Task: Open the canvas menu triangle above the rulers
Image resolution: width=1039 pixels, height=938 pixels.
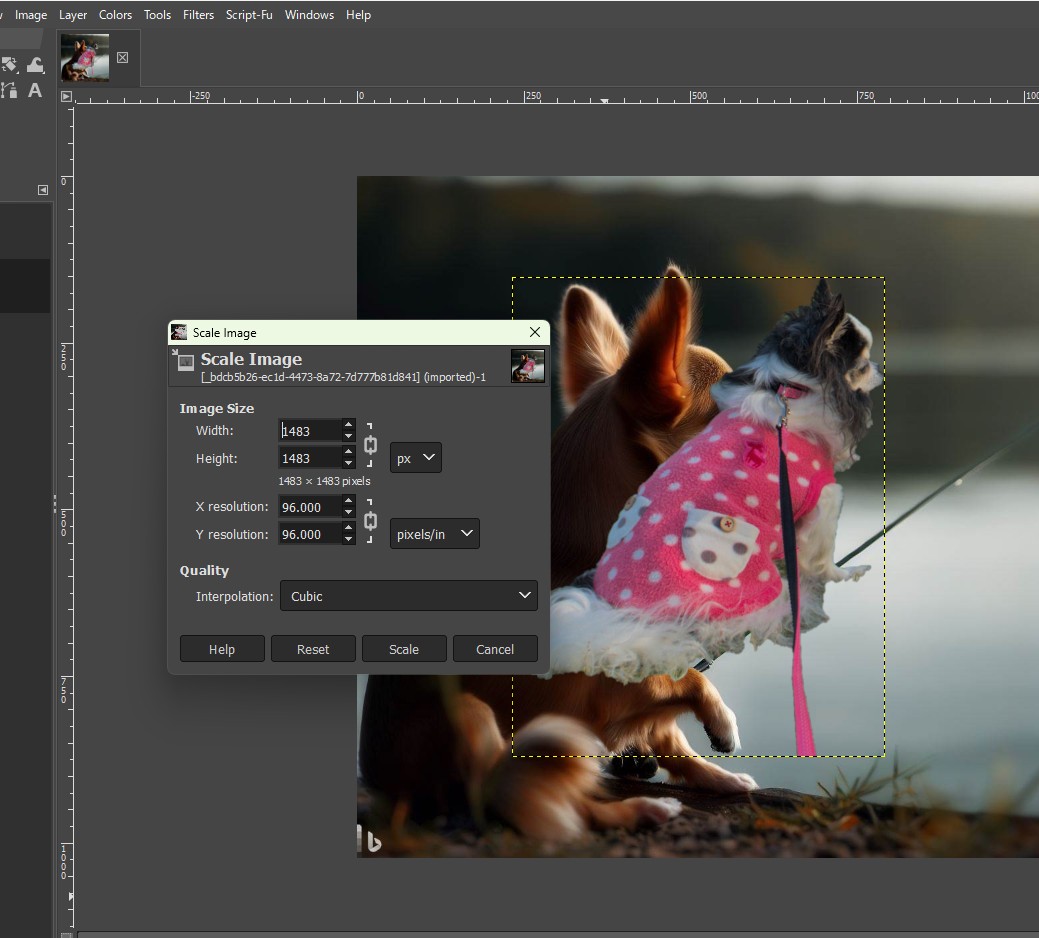Action: 66,96
